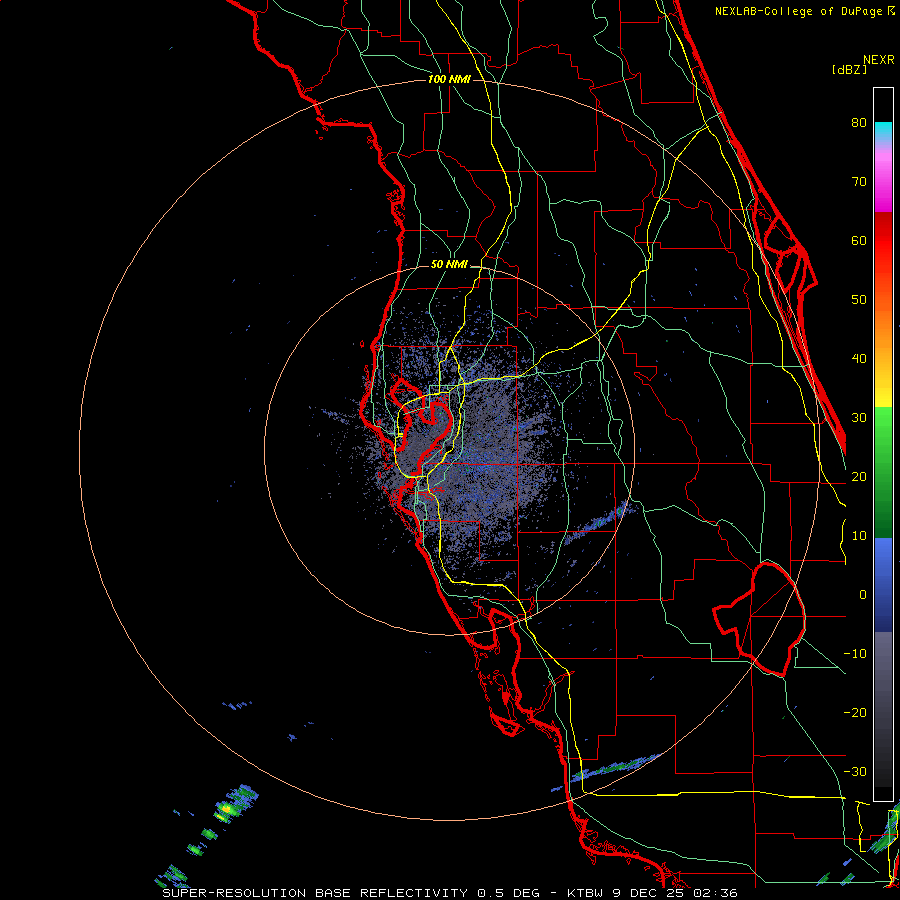This screenshot has width=900, height=900.
Task: Pick the blue segment of the color bar
Action: [x=883, y=584]
